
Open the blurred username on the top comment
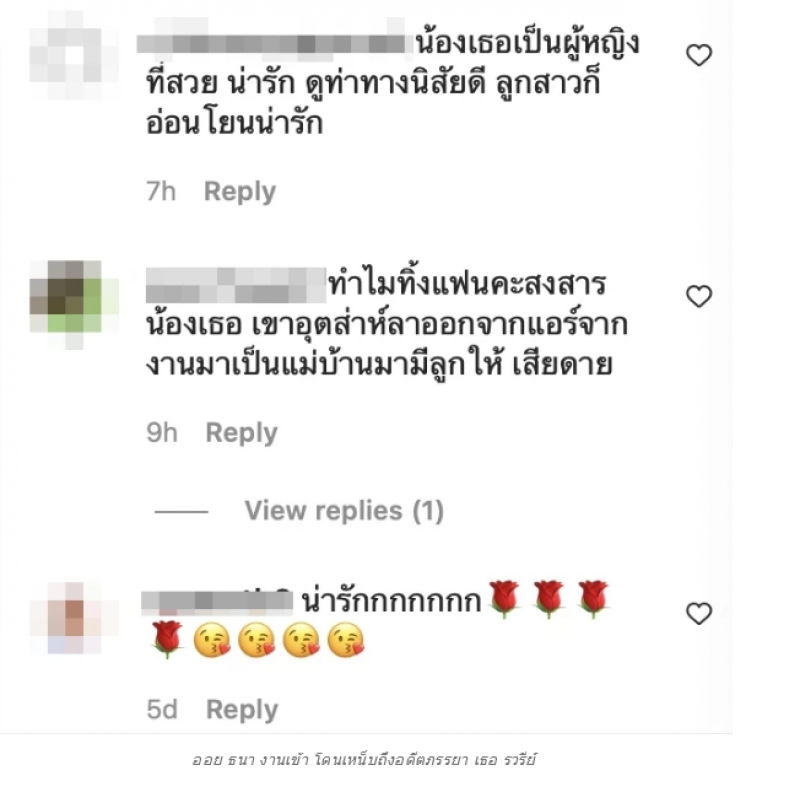(x=274, y=40)
